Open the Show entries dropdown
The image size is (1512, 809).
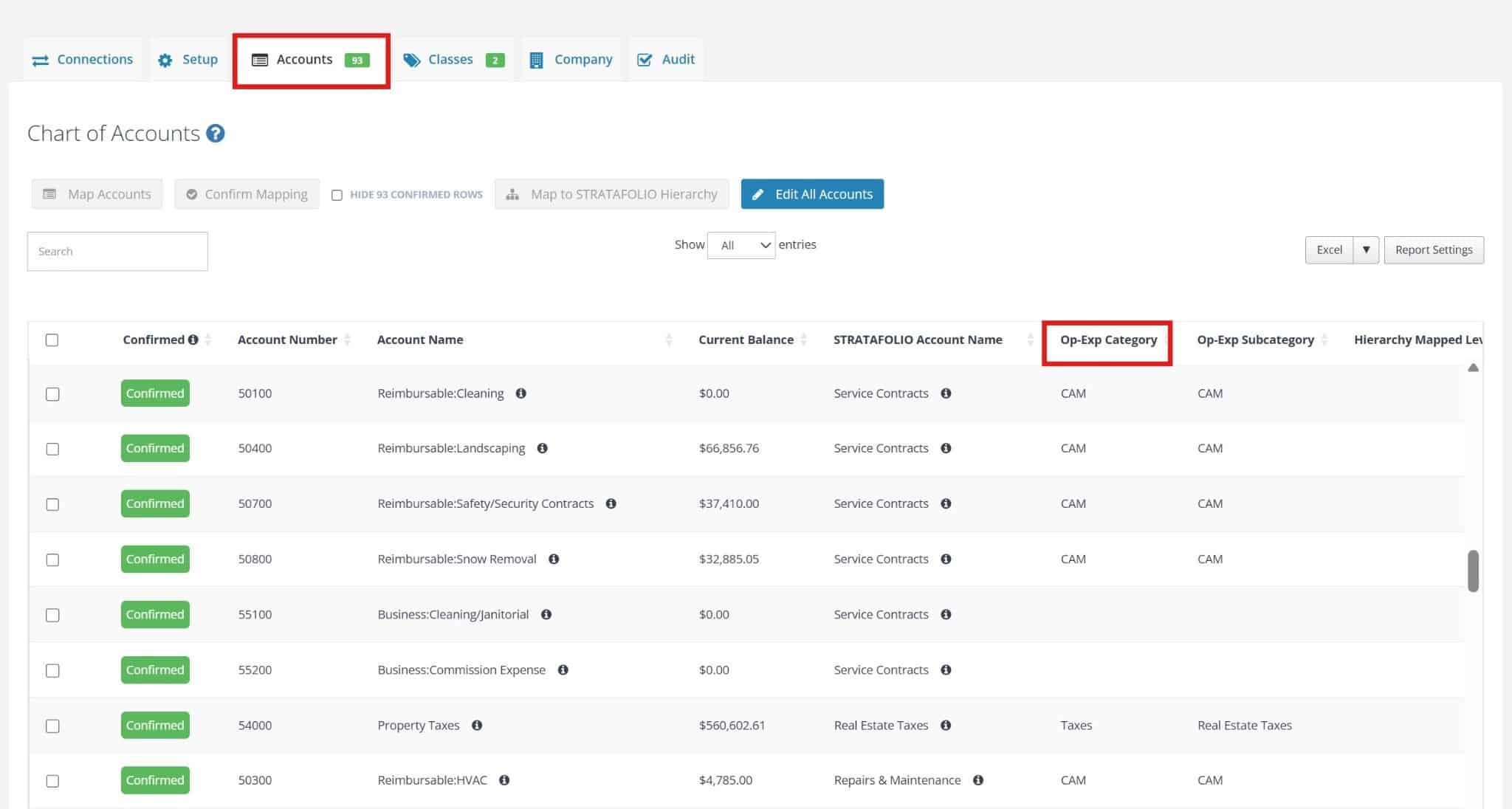coord(740,245)
